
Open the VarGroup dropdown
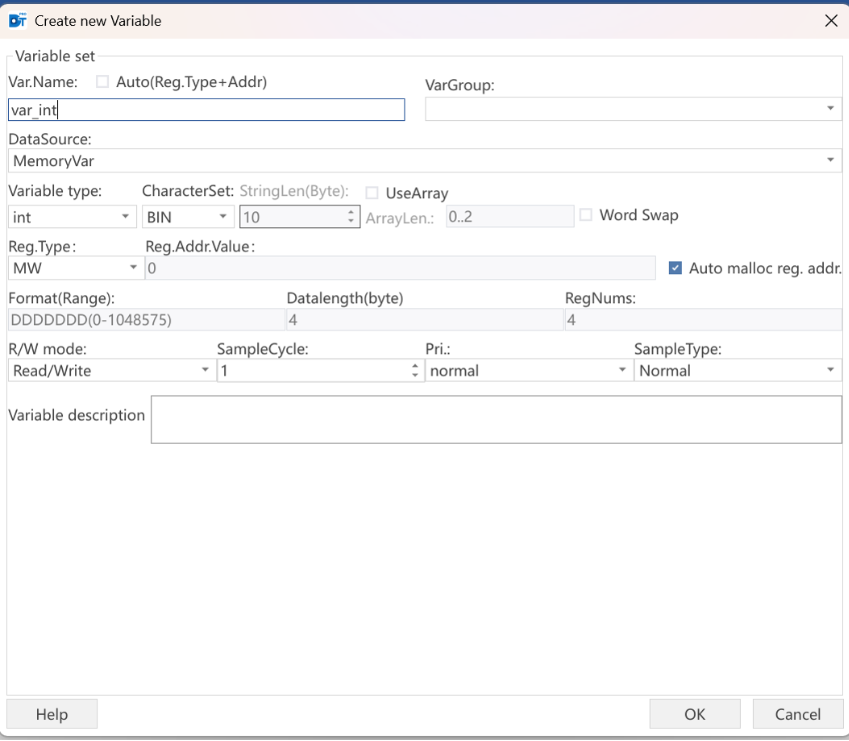tap(633, 109)
